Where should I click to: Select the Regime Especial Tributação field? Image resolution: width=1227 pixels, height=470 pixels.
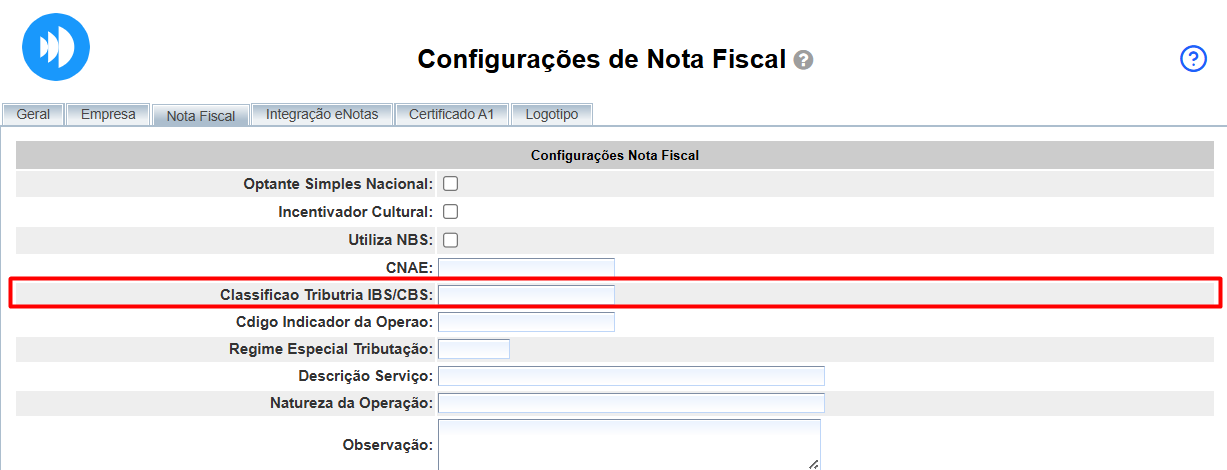tap(474, 349)
